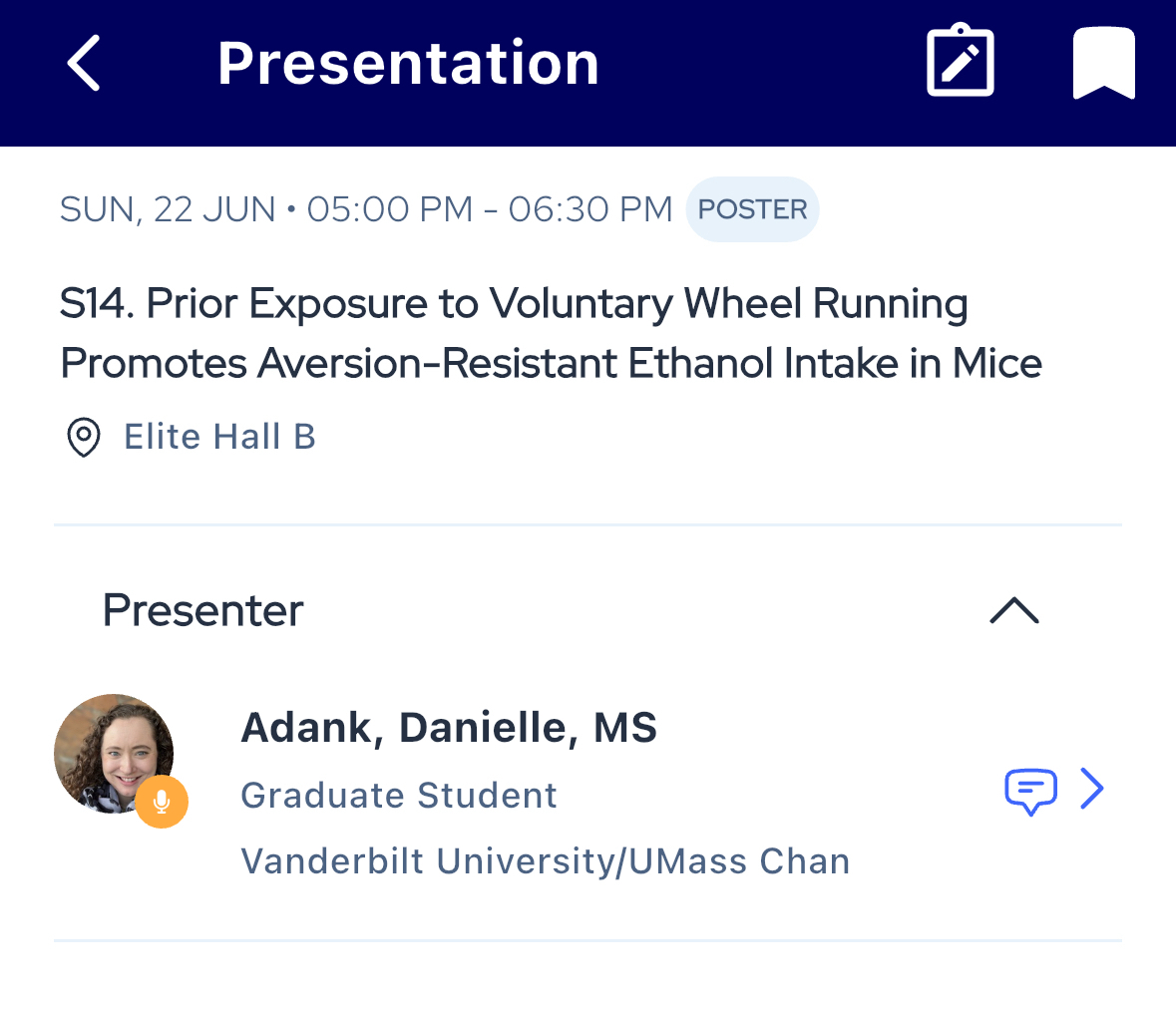Viewport: 1176px width, 1009px height.
Task: Tap the location pin icon
Action: click(x=83, y=437)
